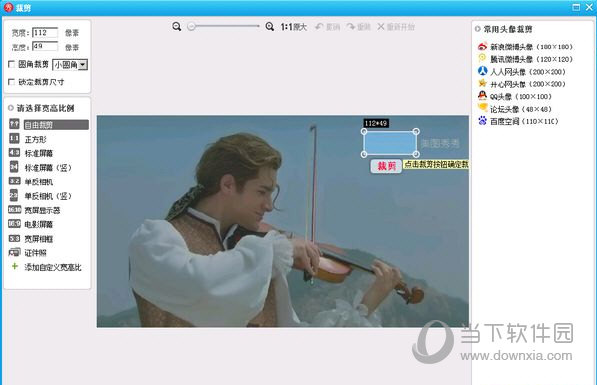Viewport: 597px width, 385px height.
Task: Pick the 论坛头像 48×48 preset
Action: [x=515, y=109]
